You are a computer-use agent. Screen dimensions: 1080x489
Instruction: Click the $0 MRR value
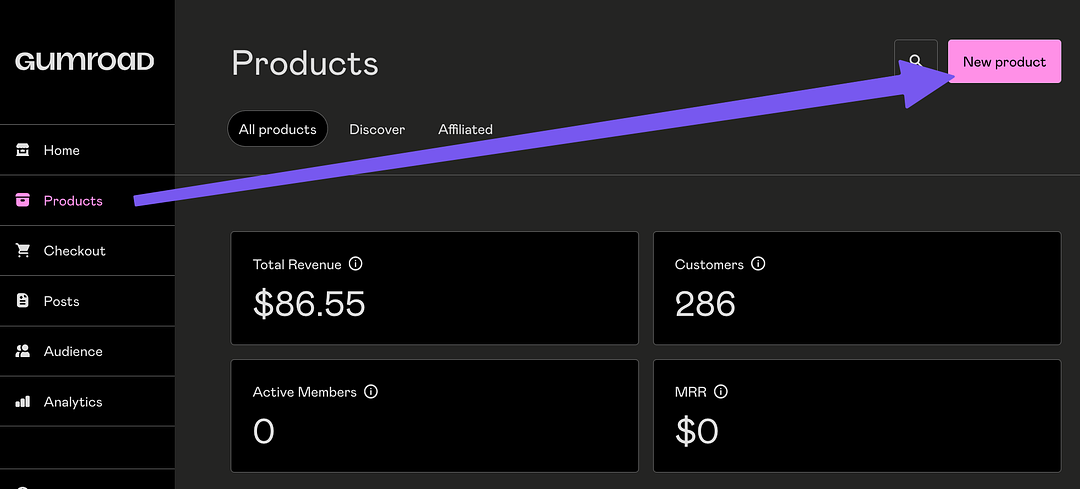pos(697,431)
